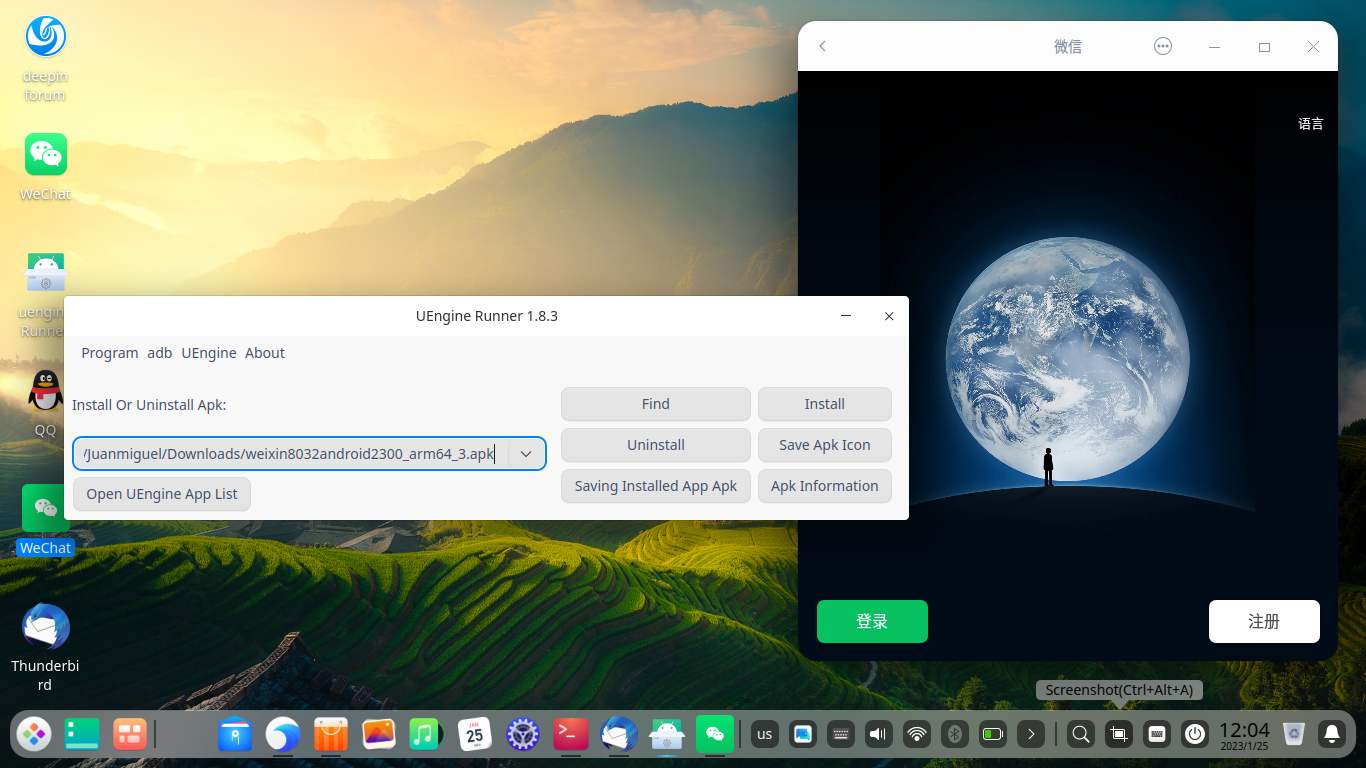Open the UEngine menu
The image size is (1366, 768).
209,353
